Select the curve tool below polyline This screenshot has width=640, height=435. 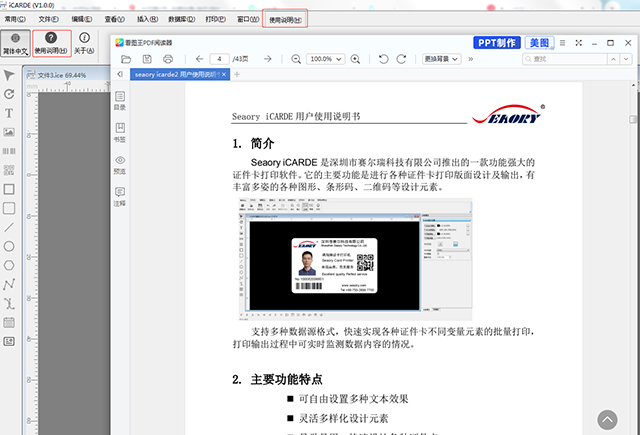[x=9, y=303]
